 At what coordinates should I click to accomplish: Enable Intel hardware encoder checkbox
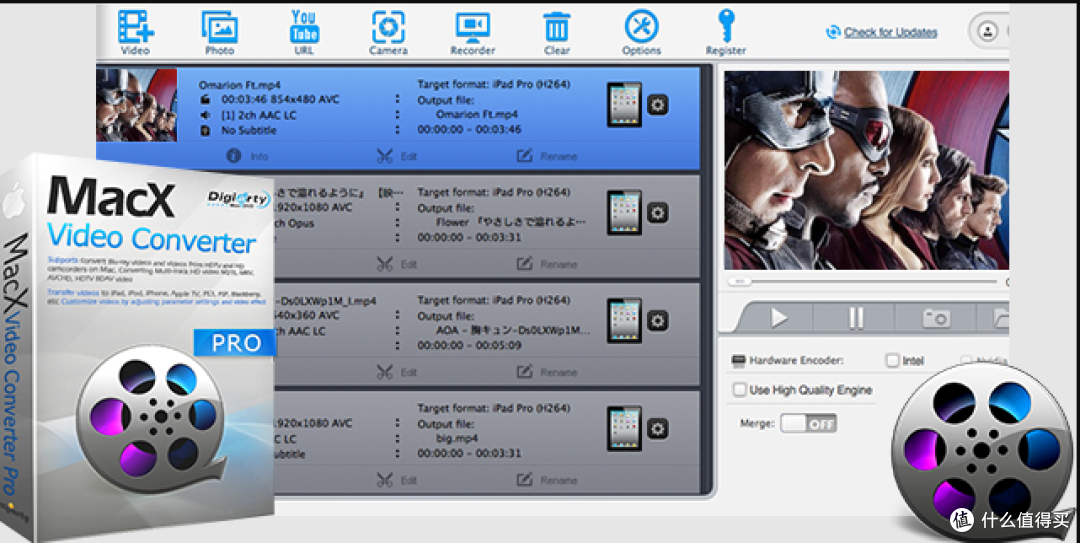(893, 360)
